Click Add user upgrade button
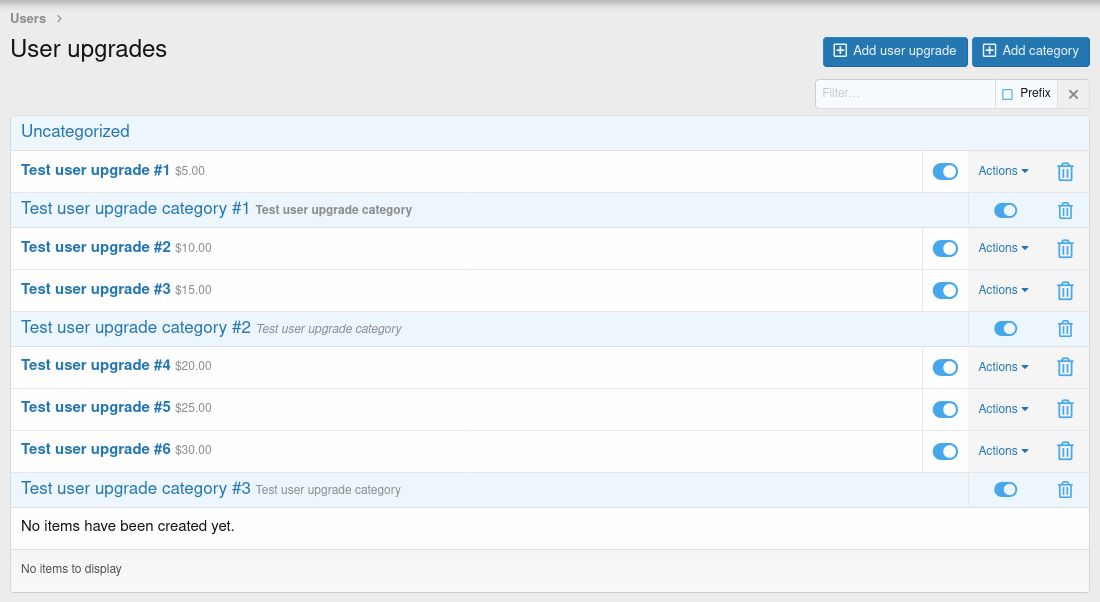This screenshot has width=1100, height=602. [895, 51]
